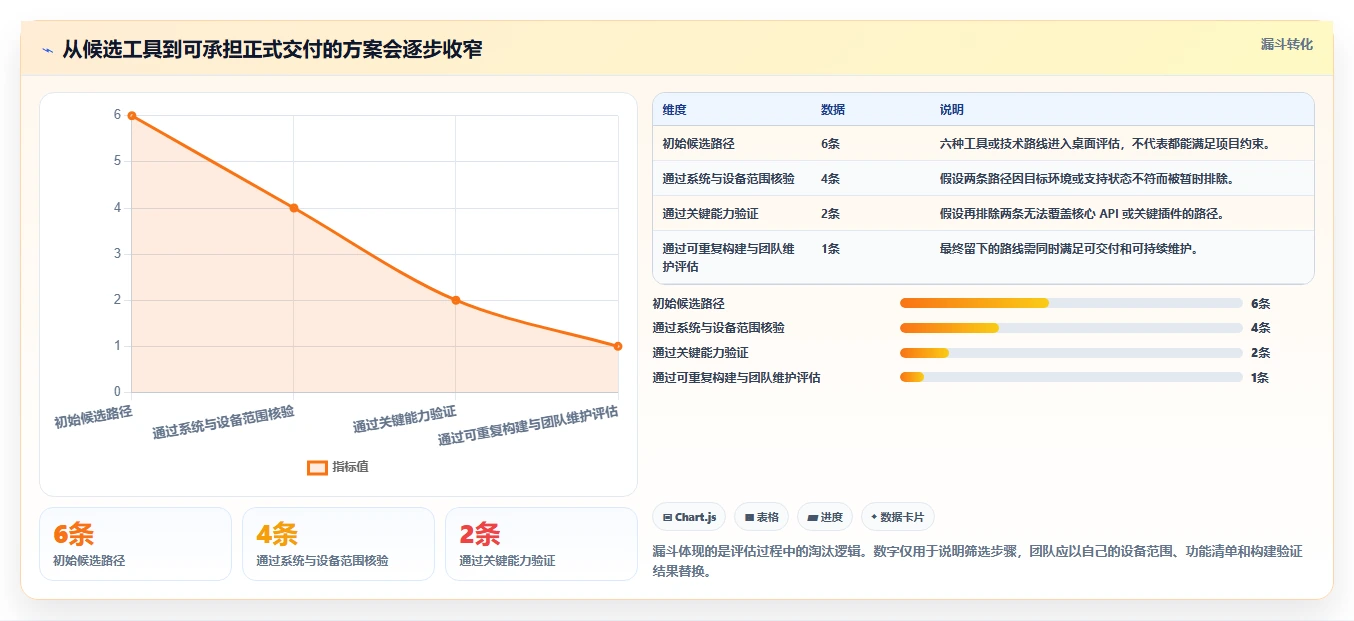Click the 维度 table column header
Viewport: 1354px width, 621px height.
[x=675, y=110]
